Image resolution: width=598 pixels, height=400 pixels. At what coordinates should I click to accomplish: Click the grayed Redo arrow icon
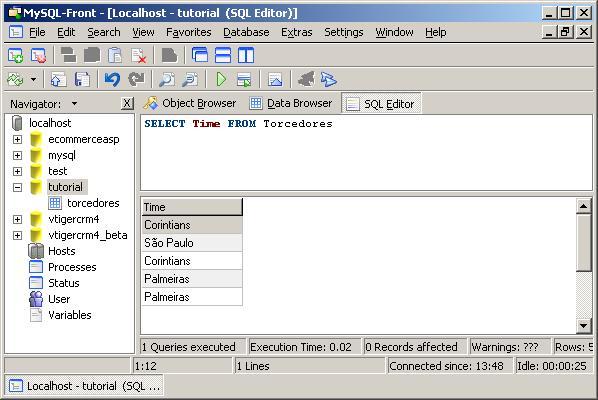[136, 80]
